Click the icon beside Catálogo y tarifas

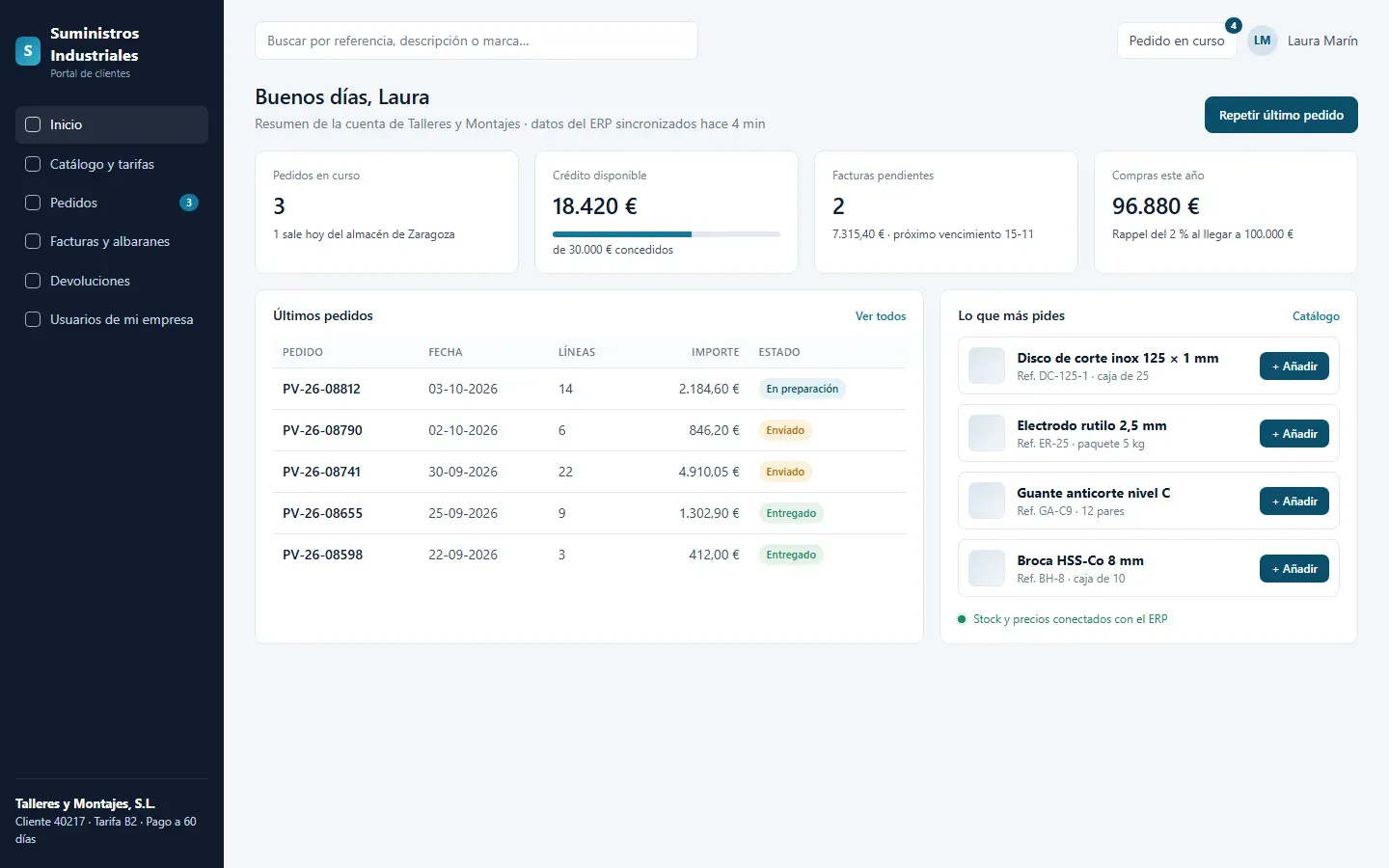pos(33,164)
